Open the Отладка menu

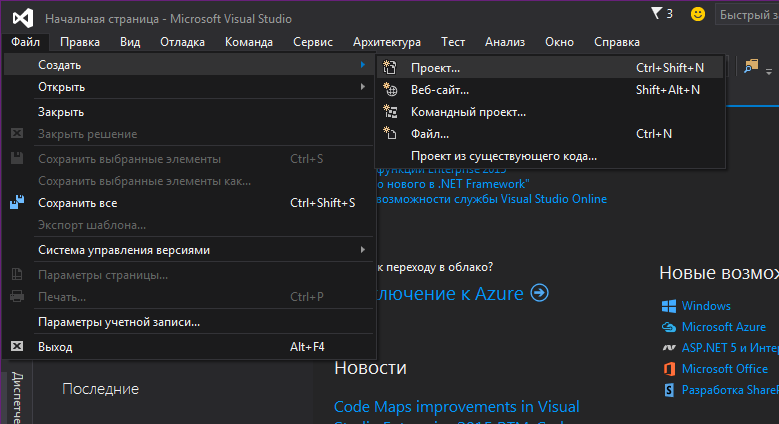coord(182,42)
